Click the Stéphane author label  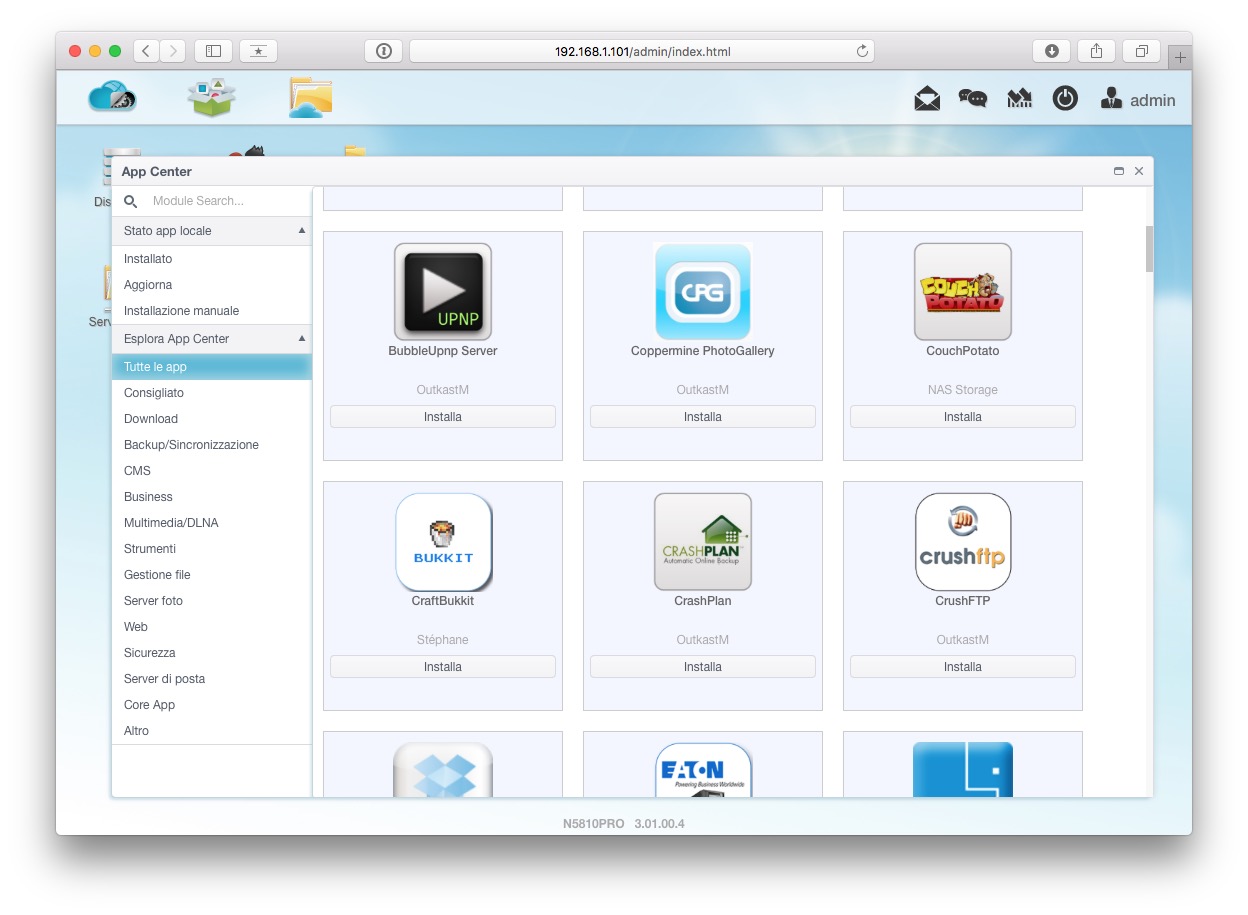(x=443, y=640)
